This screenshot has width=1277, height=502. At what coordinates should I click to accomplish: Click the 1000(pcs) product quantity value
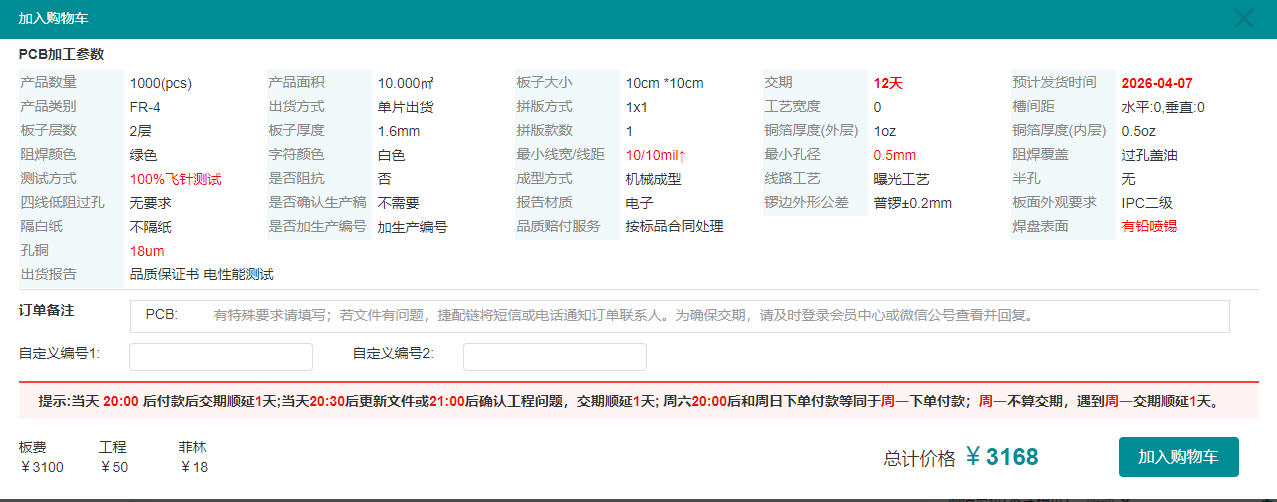click(x=160, y=83)
